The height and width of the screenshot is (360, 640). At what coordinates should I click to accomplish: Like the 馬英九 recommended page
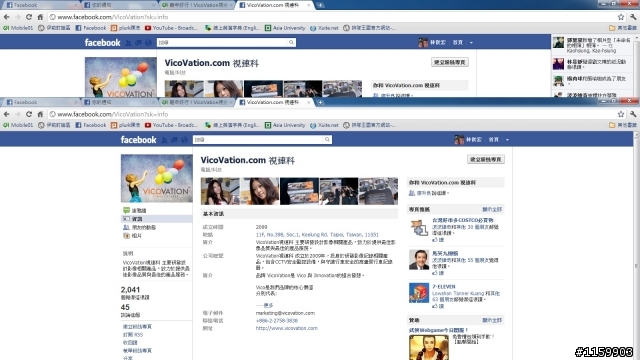[x=438, y=273]
